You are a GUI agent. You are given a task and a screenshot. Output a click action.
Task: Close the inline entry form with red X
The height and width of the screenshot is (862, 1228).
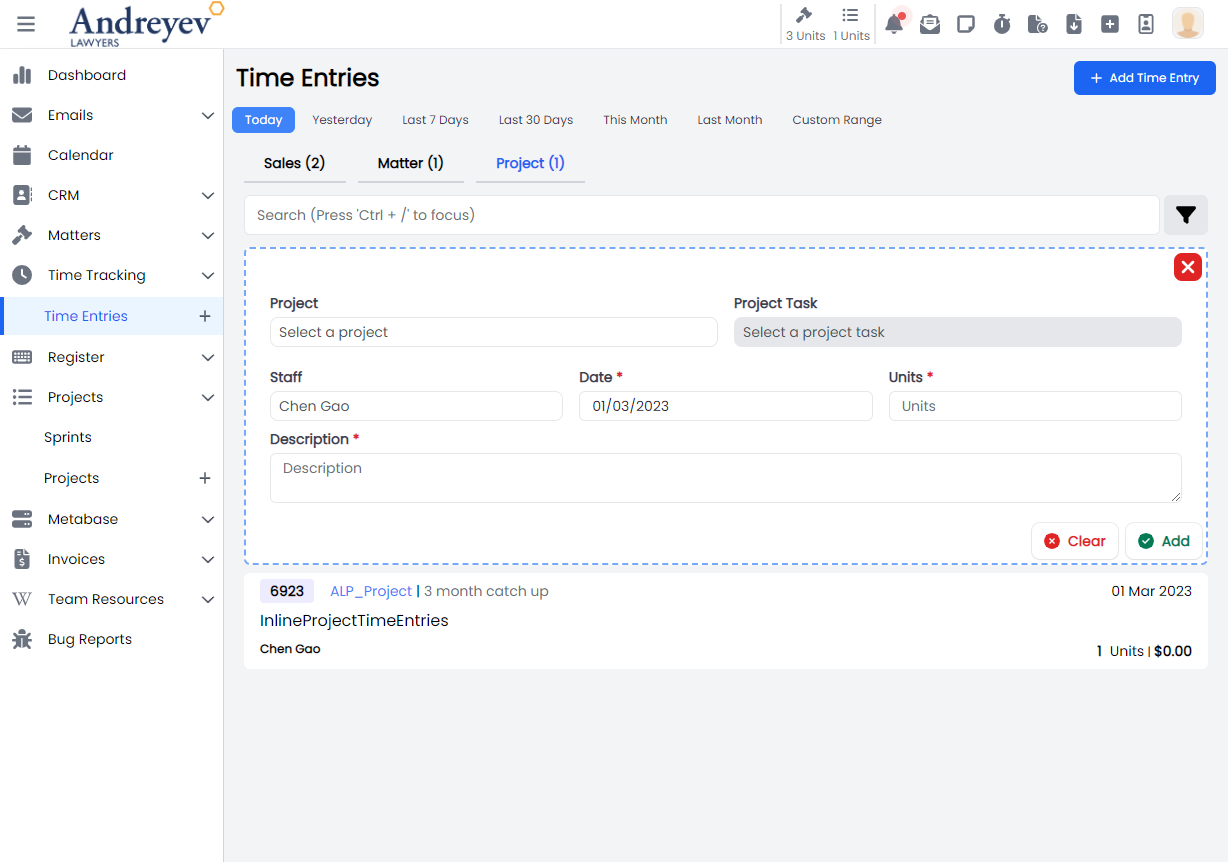1187,267
